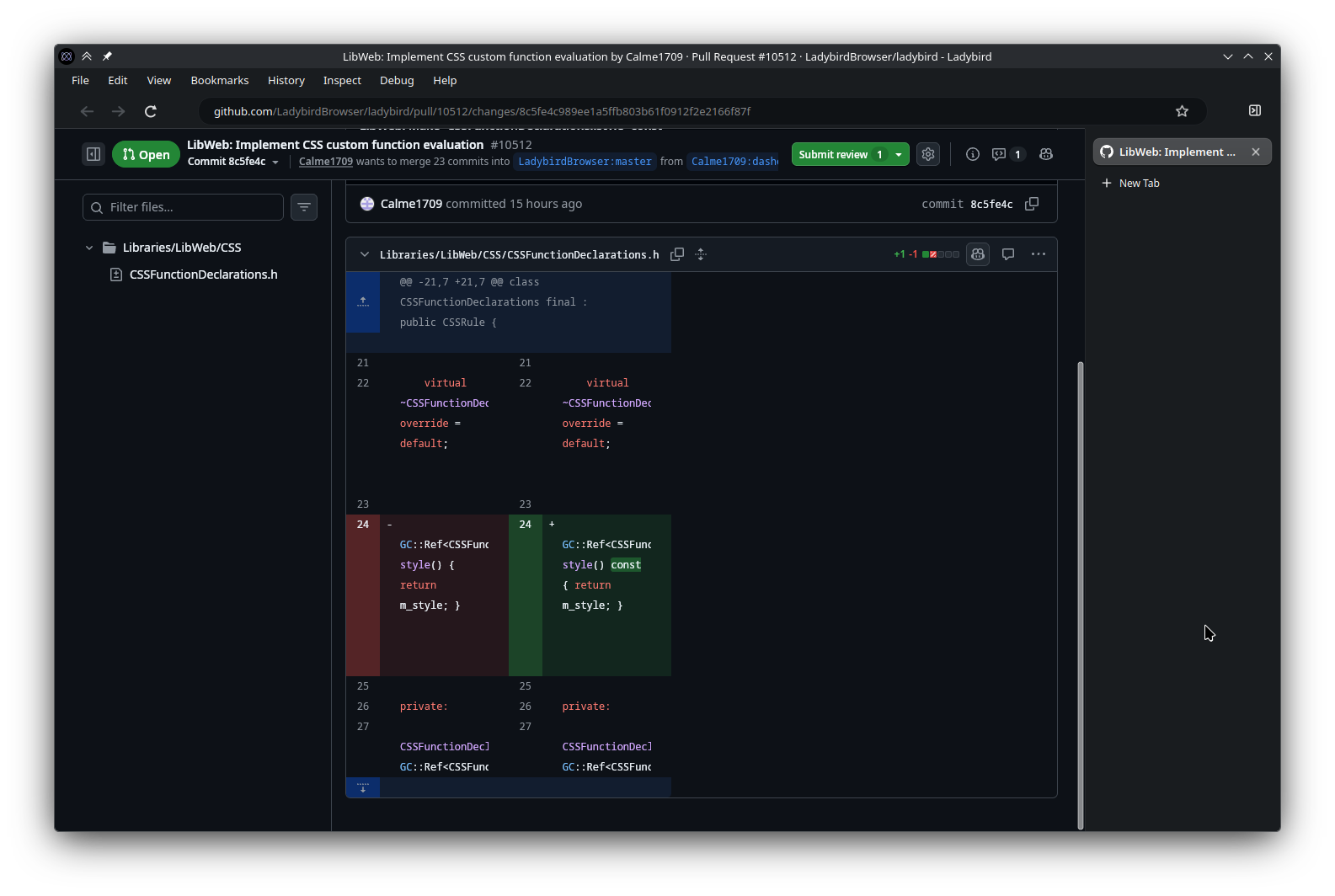Click the hunk header '@@ -21,7 +21,7 @@ class'

coord(469,282)
